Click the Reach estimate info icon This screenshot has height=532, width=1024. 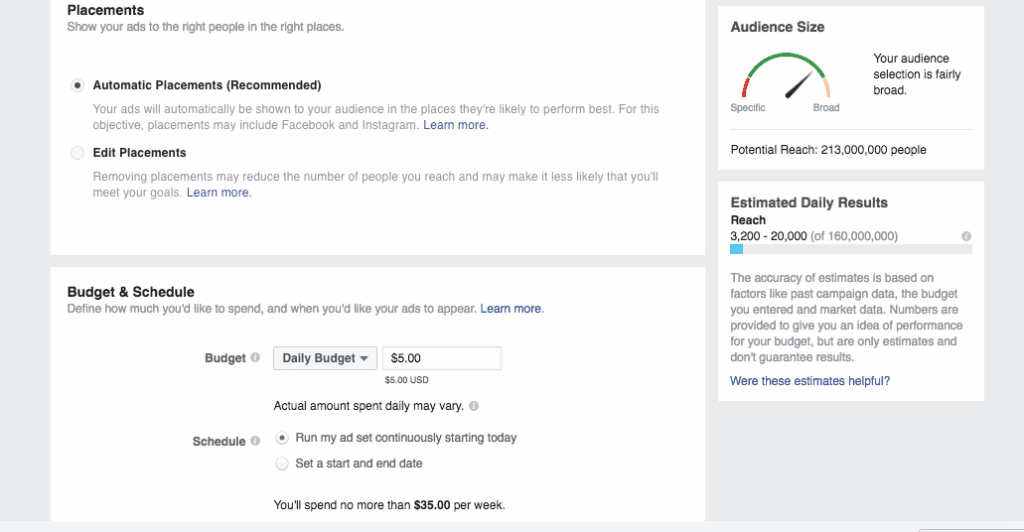tap(966, 237)
